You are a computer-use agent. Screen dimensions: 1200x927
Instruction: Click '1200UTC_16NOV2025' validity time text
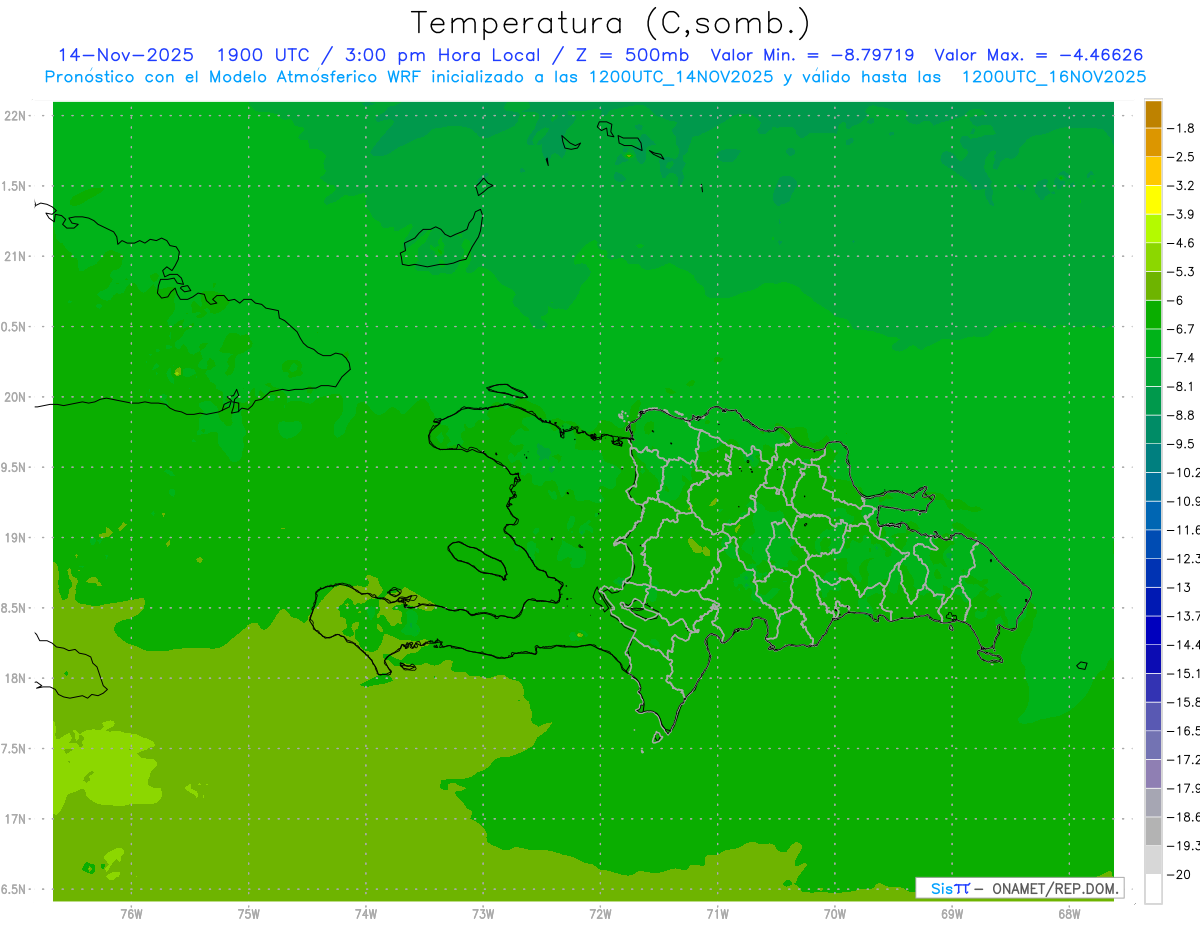pos(1053,77)
